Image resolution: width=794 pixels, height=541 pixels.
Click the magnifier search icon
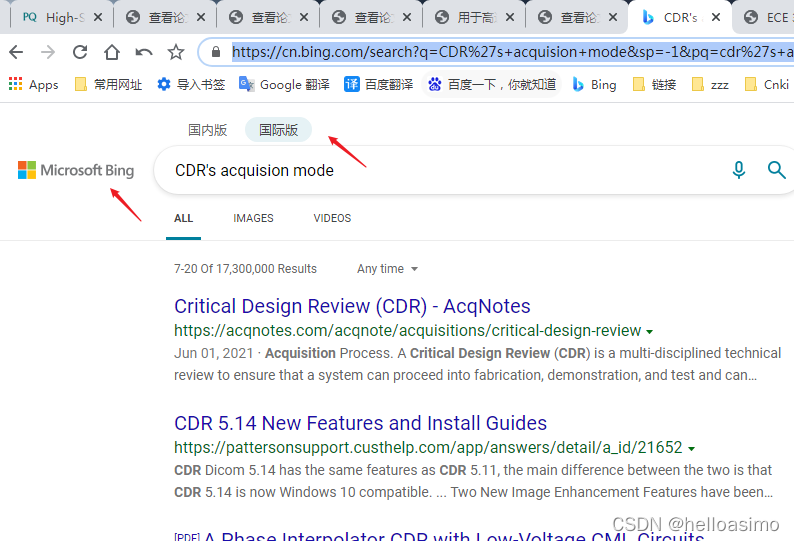(776, 170)
